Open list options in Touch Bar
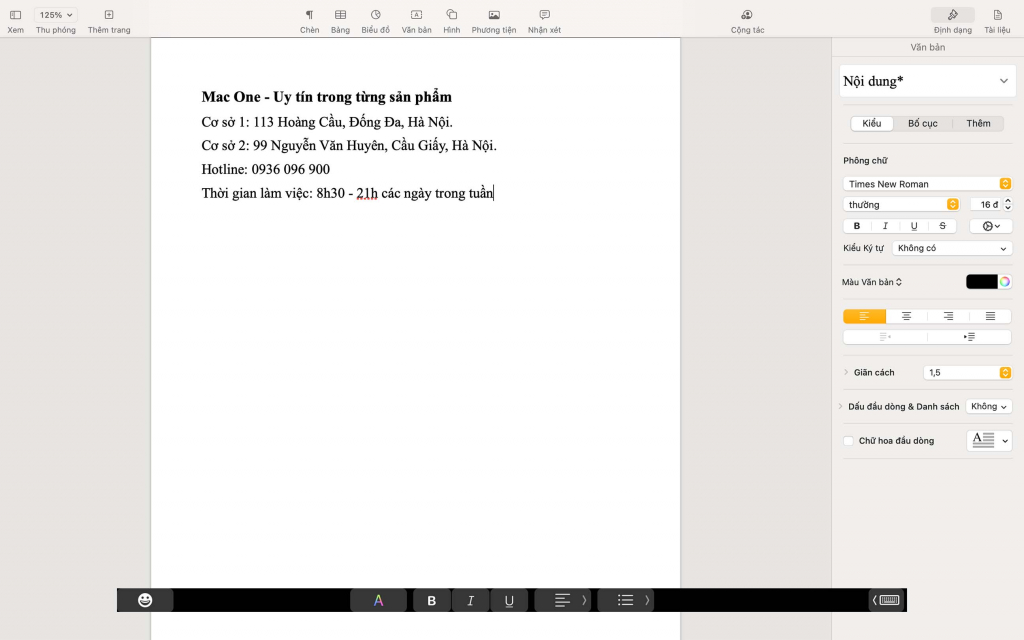Screen dimensions: 1024x640 [x=626, y=600]
